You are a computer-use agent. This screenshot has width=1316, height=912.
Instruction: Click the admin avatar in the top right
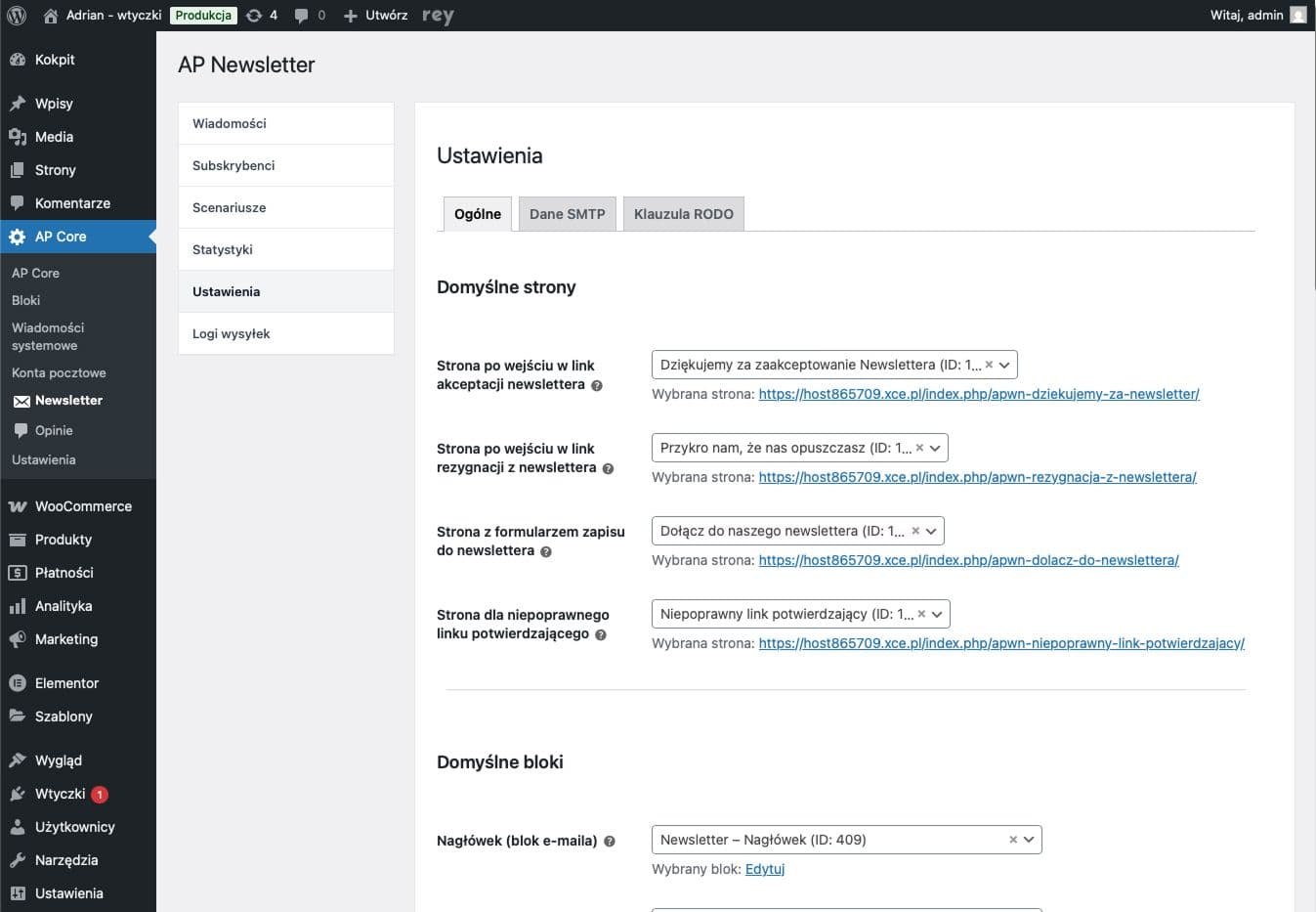pyautogui.click(x=1297, y=15)
